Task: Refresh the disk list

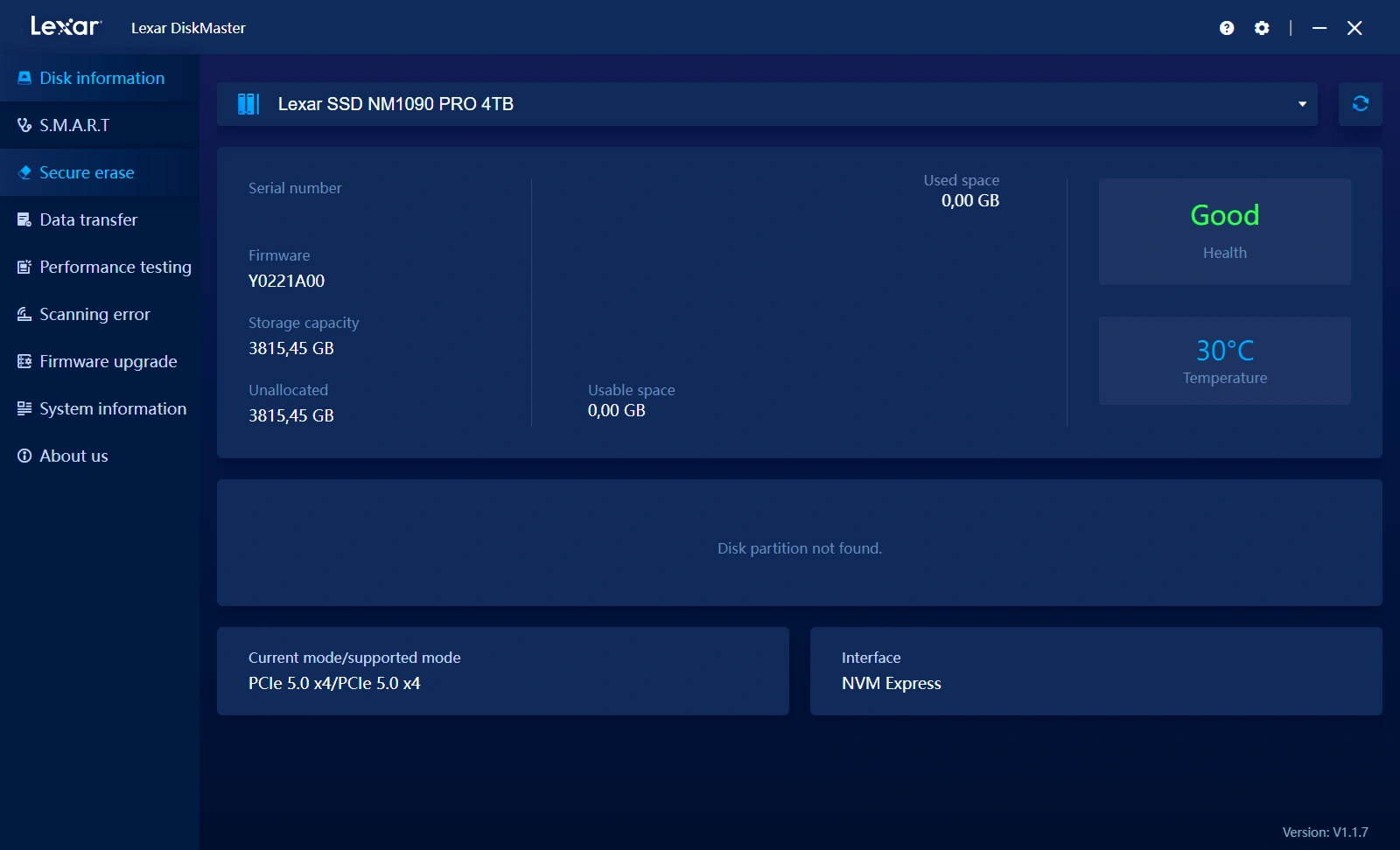Action: pyautogui.click(x=1361, y=104)
